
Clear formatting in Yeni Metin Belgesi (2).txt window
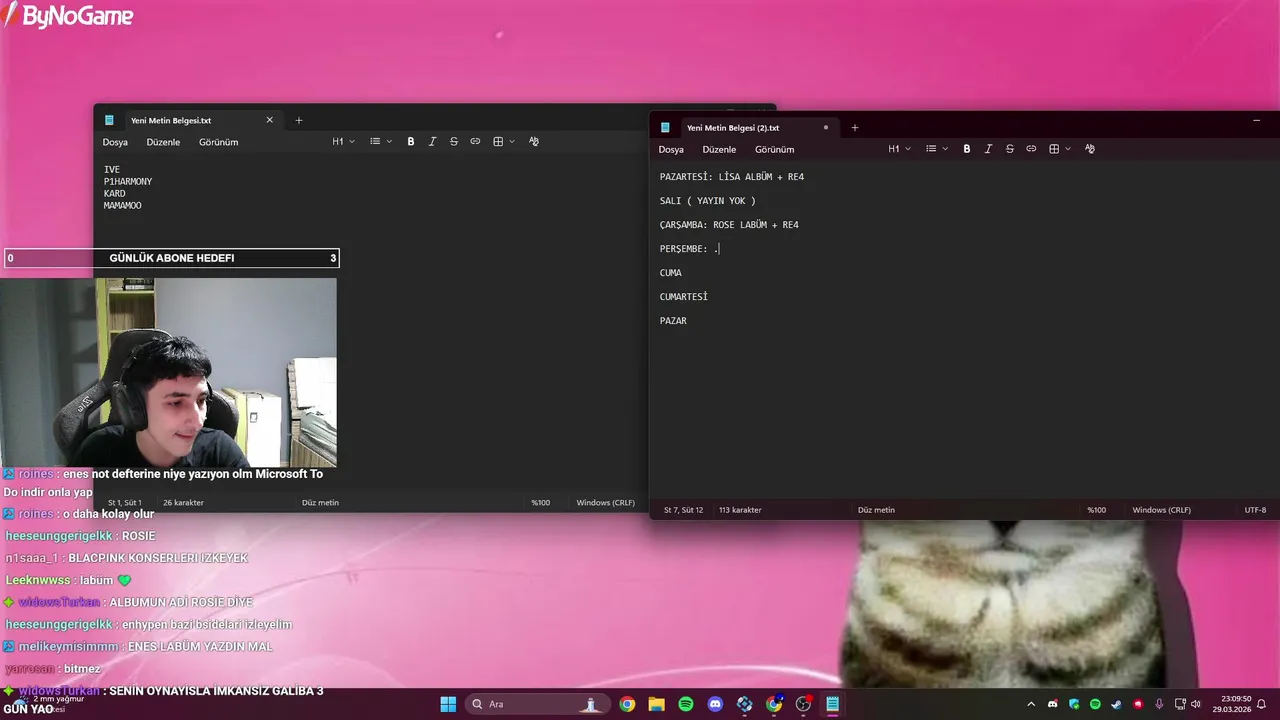[x=1090, y=149]
